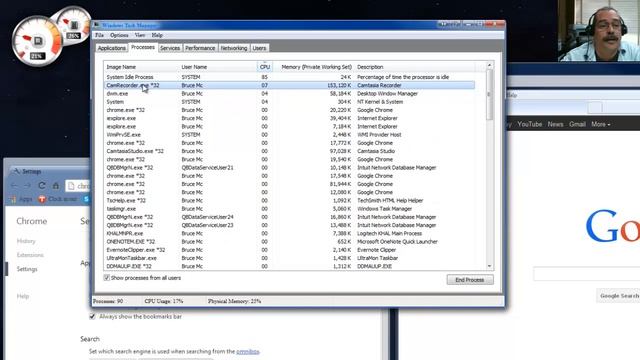Select the TscHelp.exe *32 process
This screenshot has height=360, width=640.
click(x=289, y=200)
